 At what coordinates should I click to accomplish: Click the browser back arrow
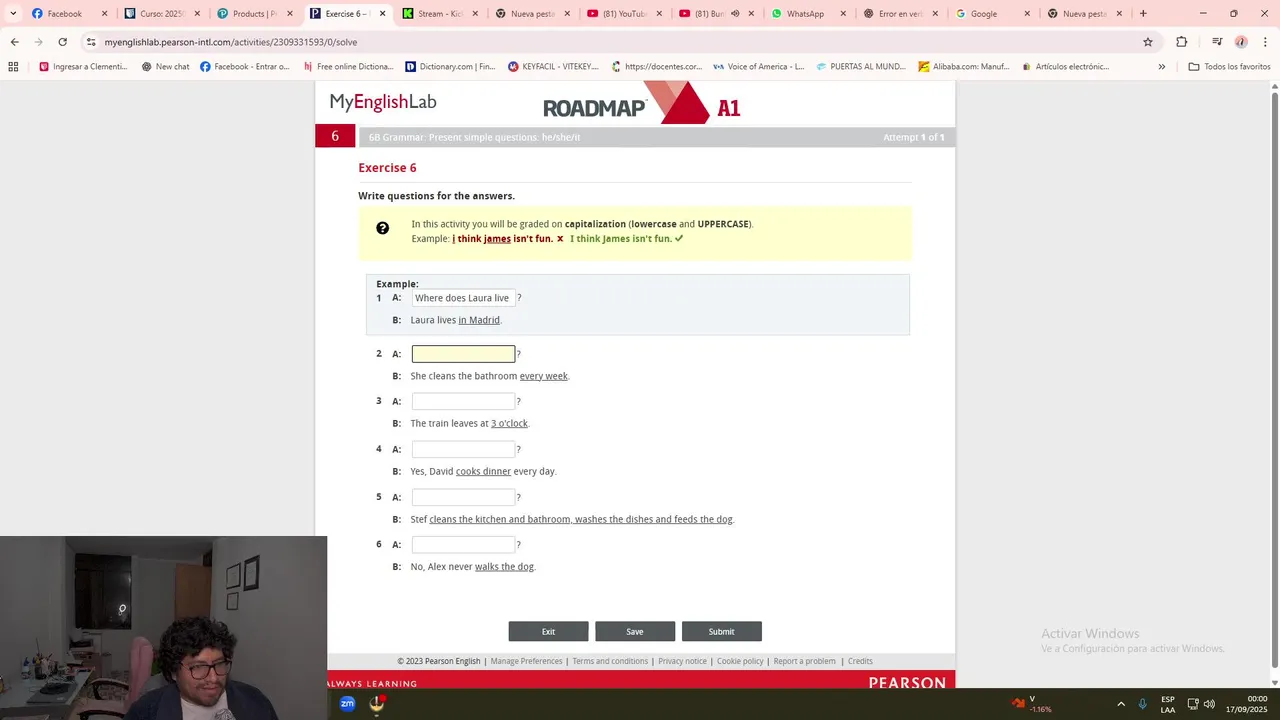pyautogui.click(x=14, y=42)
